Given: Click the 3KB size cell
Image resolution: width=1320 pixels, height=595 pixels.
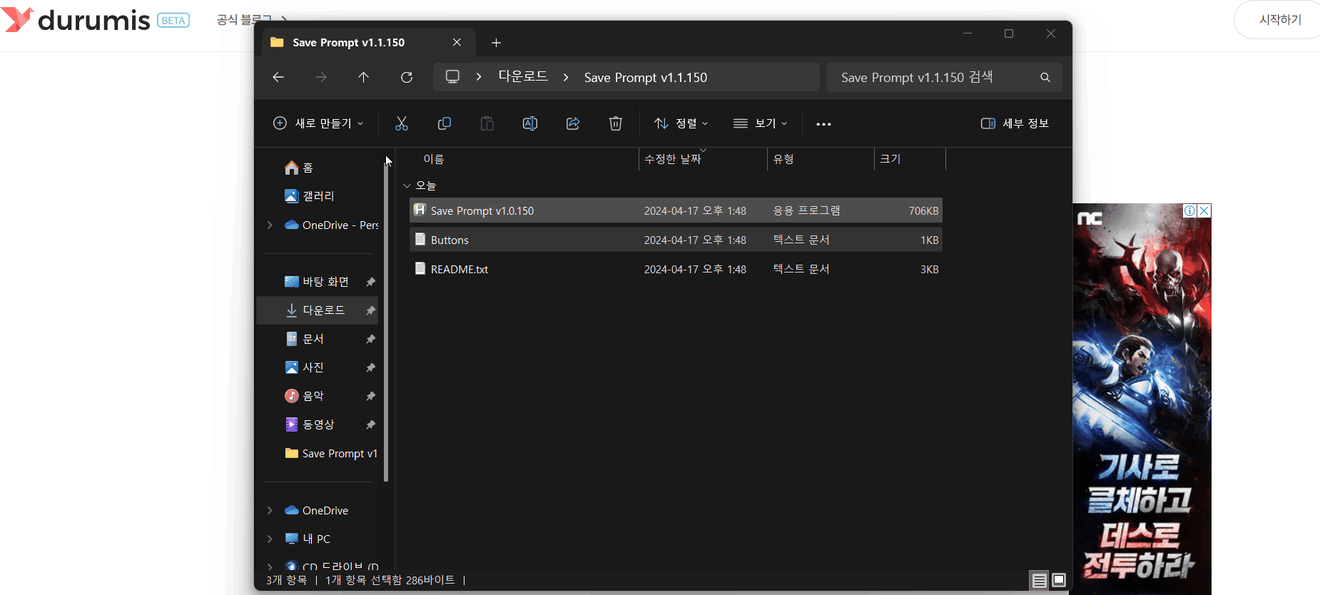Looking at the screenshot, I should 929,269.
